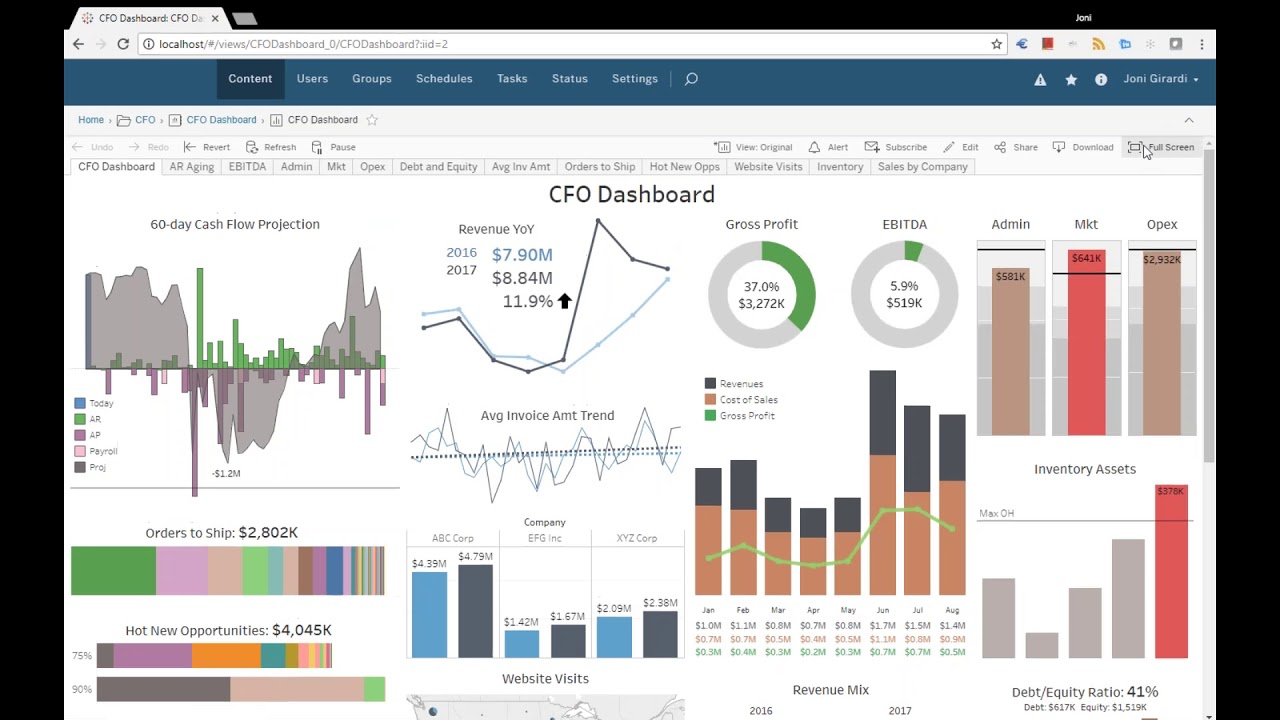Open the Status menu
Viewport: 1280px width, 720px height.
pos(570,79)
